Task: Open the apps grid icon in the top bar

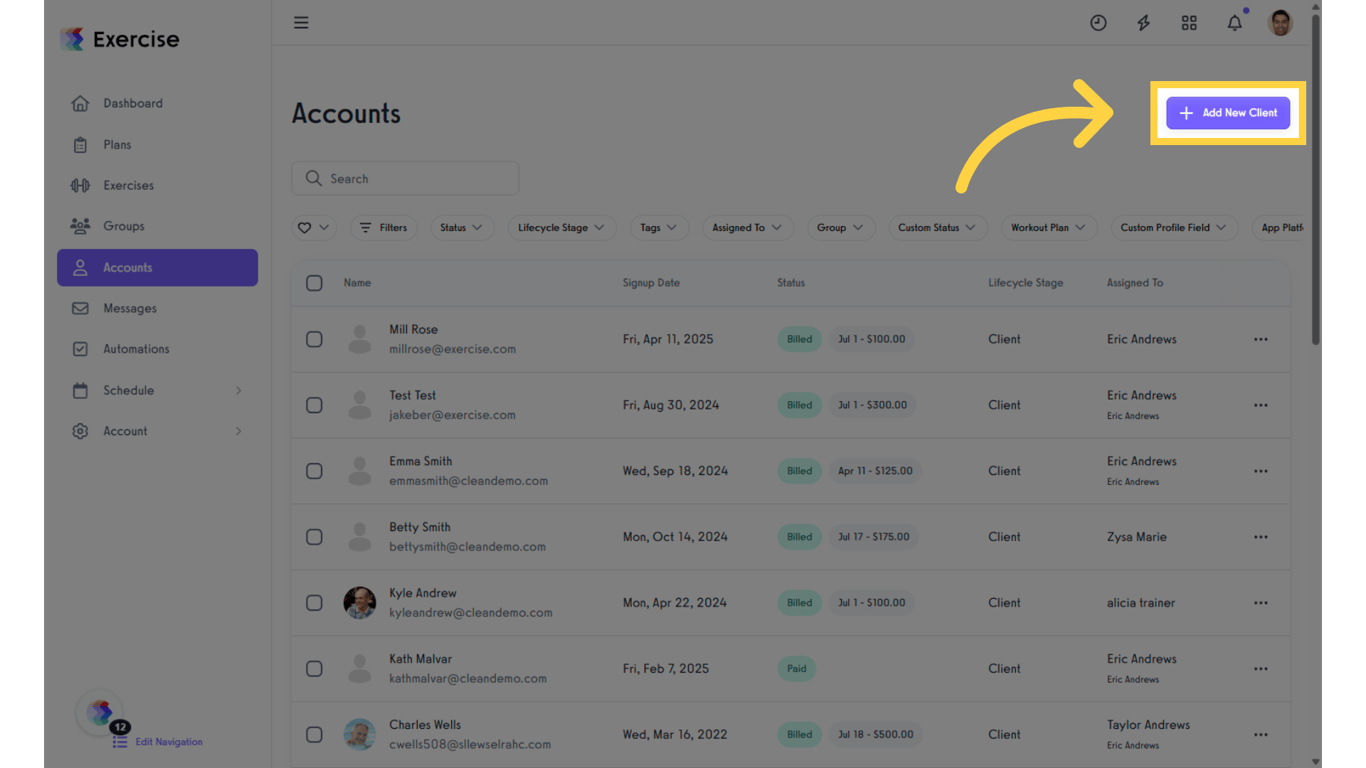Action: coord(1189,22)
